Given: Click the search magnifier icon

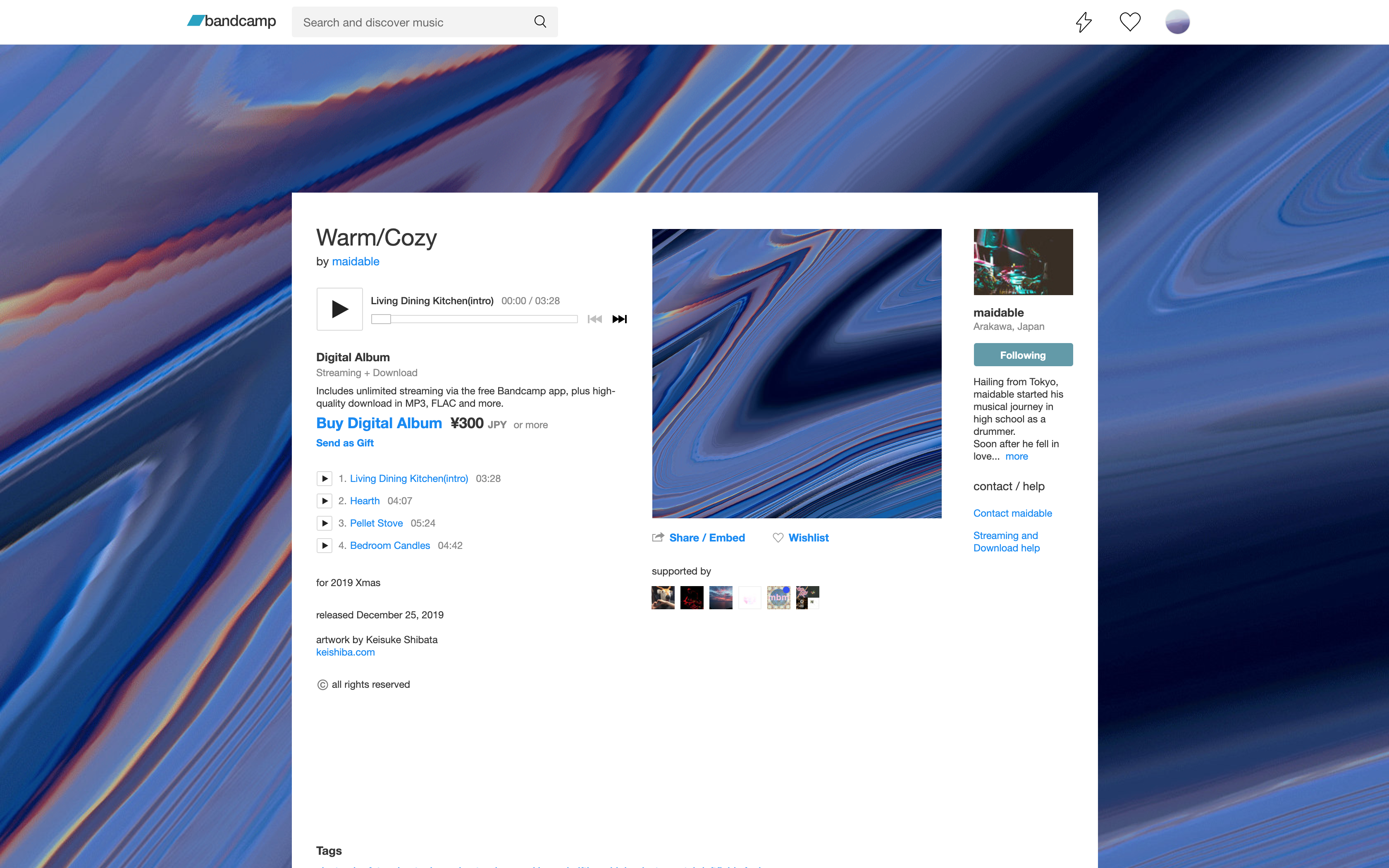Looking at the screenshot, I should click(539, 22).
